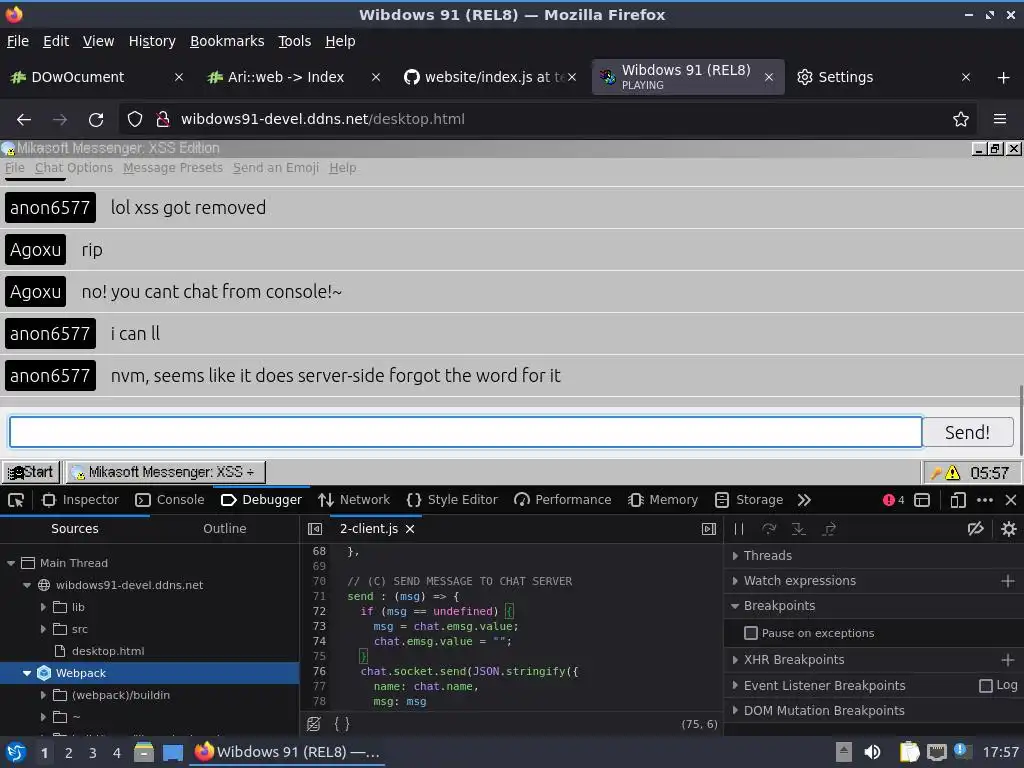This screenshot has height=768, width=1024.
Task: Collapse the Webpack node
Action: point(27,673)
